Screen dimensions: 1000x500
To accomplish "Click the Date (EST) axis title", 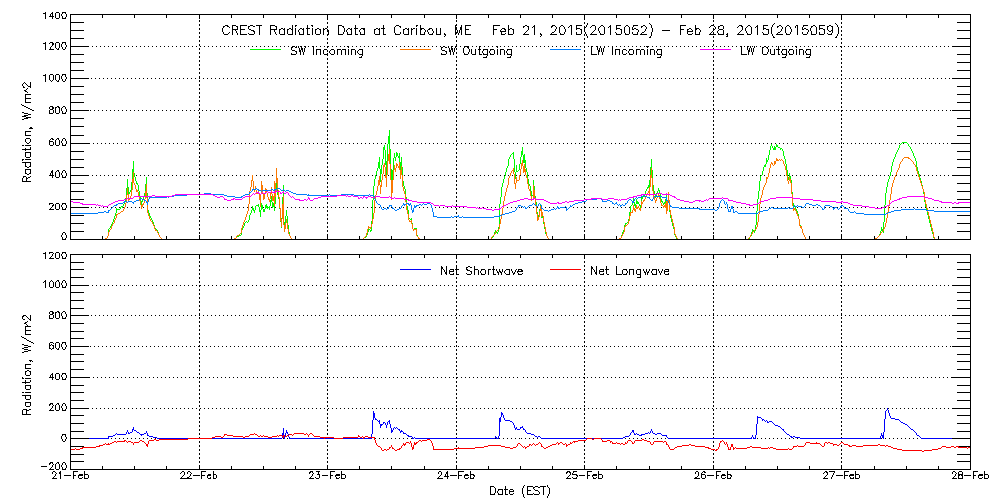I will 520,491.
